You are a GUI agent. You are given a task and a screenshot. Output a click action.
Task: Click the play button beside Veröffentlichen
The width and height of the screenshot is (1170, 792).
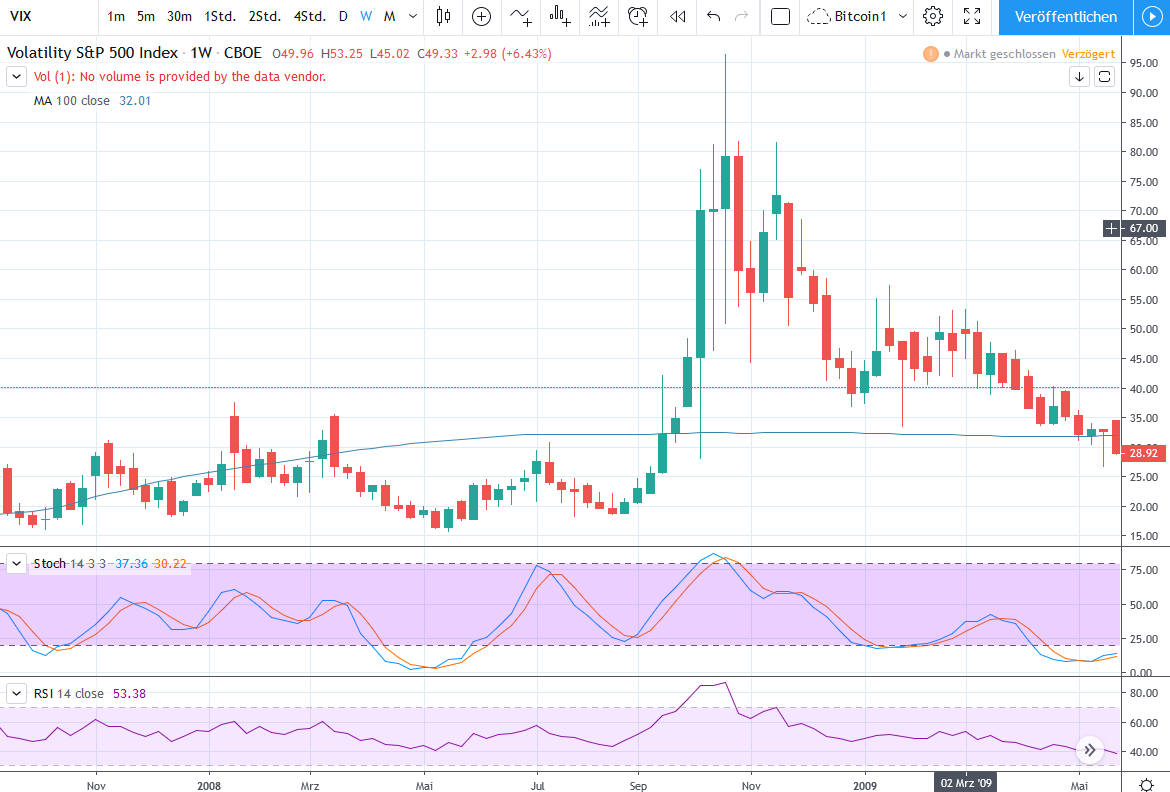tap(1151, 16)
